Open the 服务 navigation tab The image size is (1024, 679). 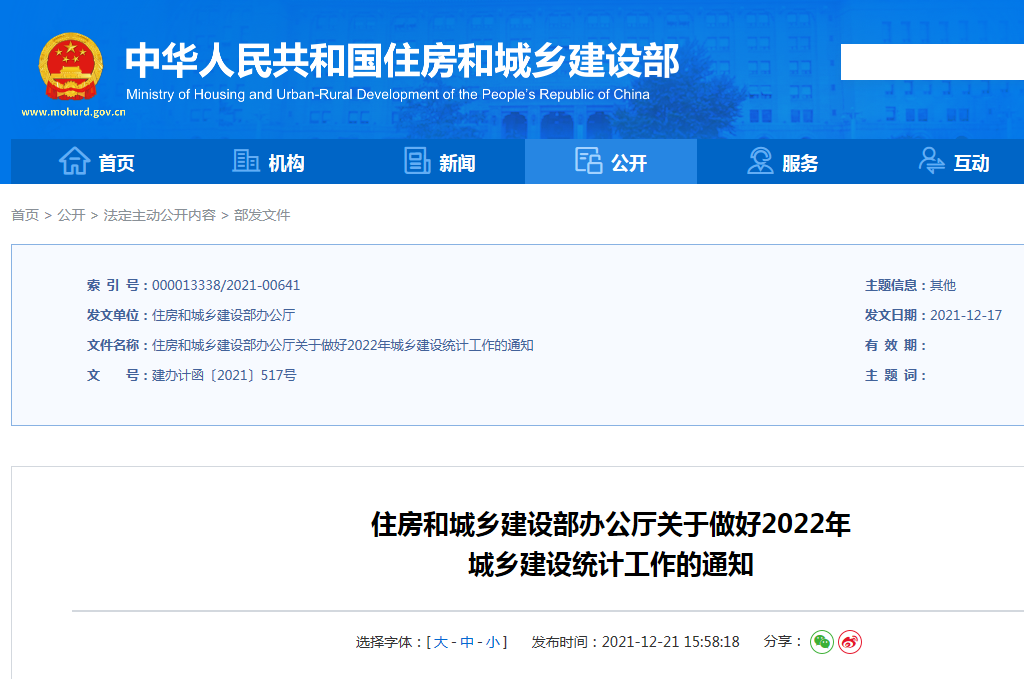click(782, 161)
